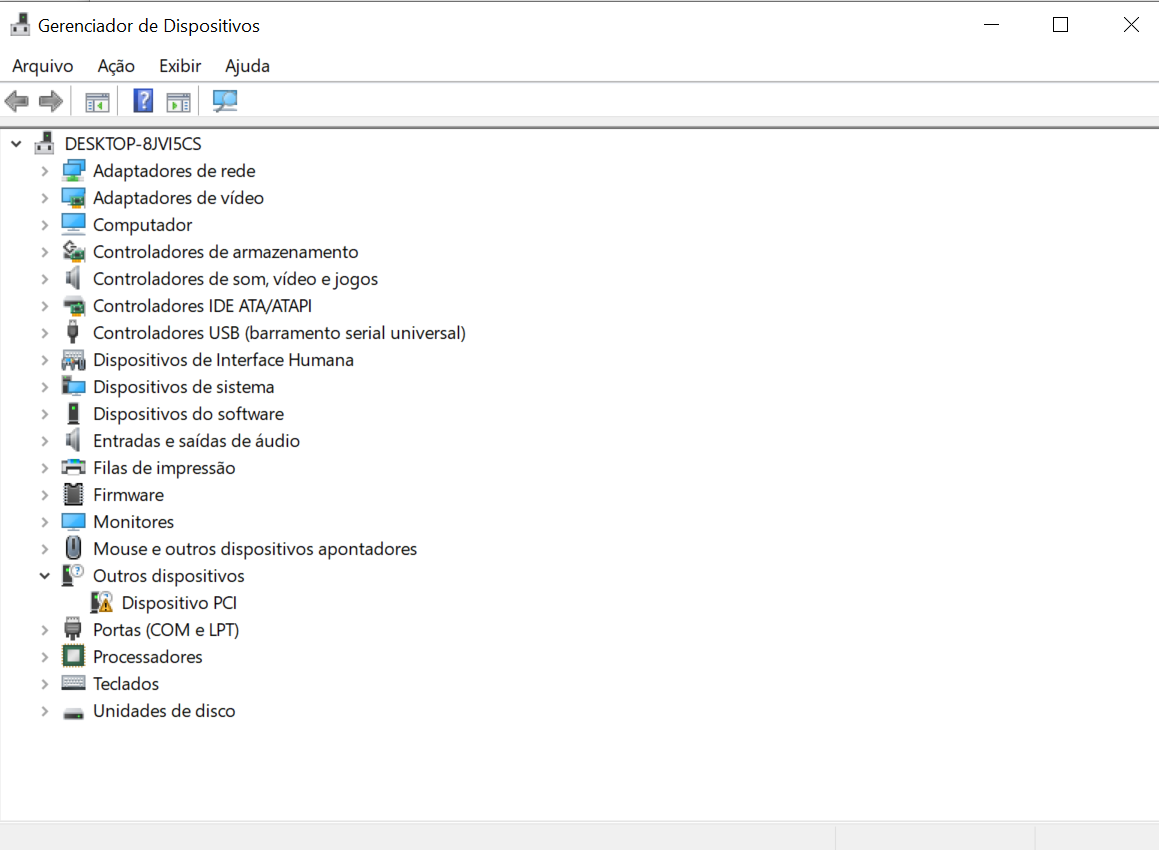The image size is (1159, 850).
Task: Click the Dispositivos de sistema folder icon
Action: pos(73,387)
